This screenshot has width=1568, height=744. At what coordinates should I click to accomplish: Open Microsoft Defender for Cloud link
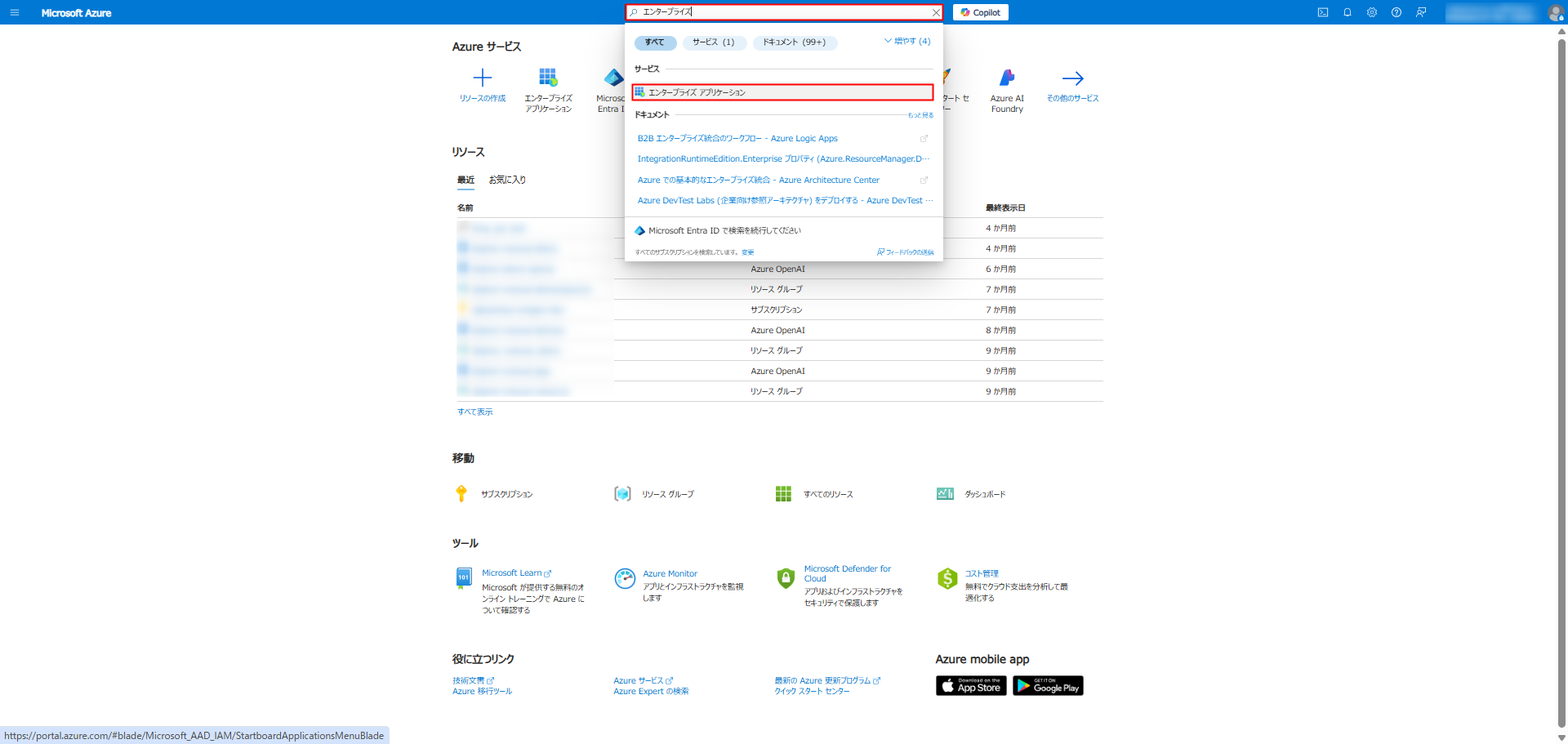point(848,574)
